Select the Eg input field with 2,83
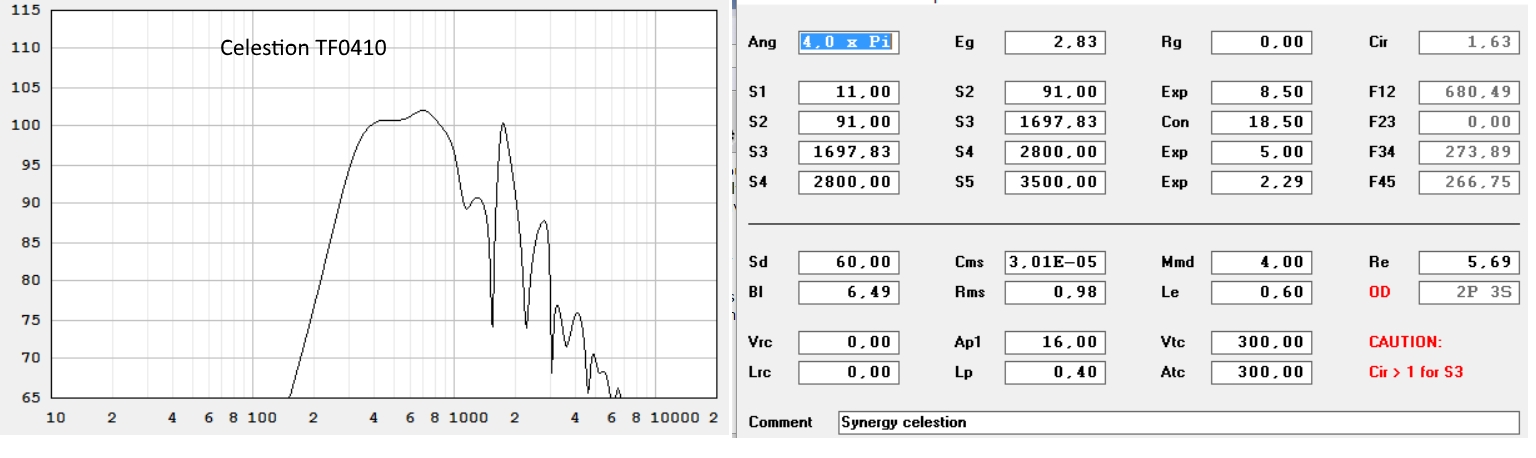Screen dimensions: 1536x458 click(1055, 42)
